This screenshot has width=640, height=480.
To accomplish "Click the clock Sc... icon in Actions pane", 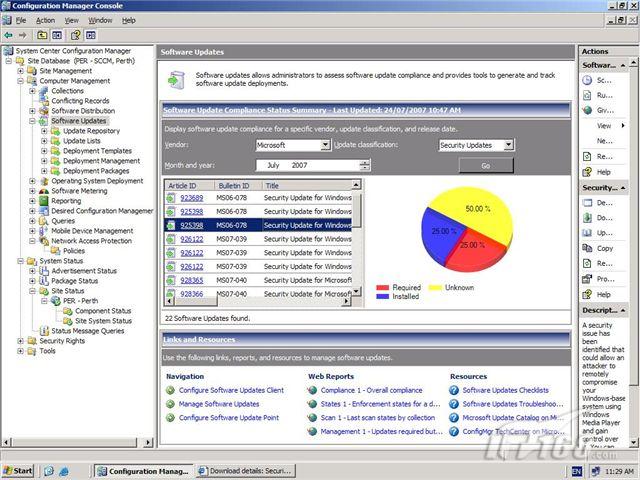I will point(587,80).
